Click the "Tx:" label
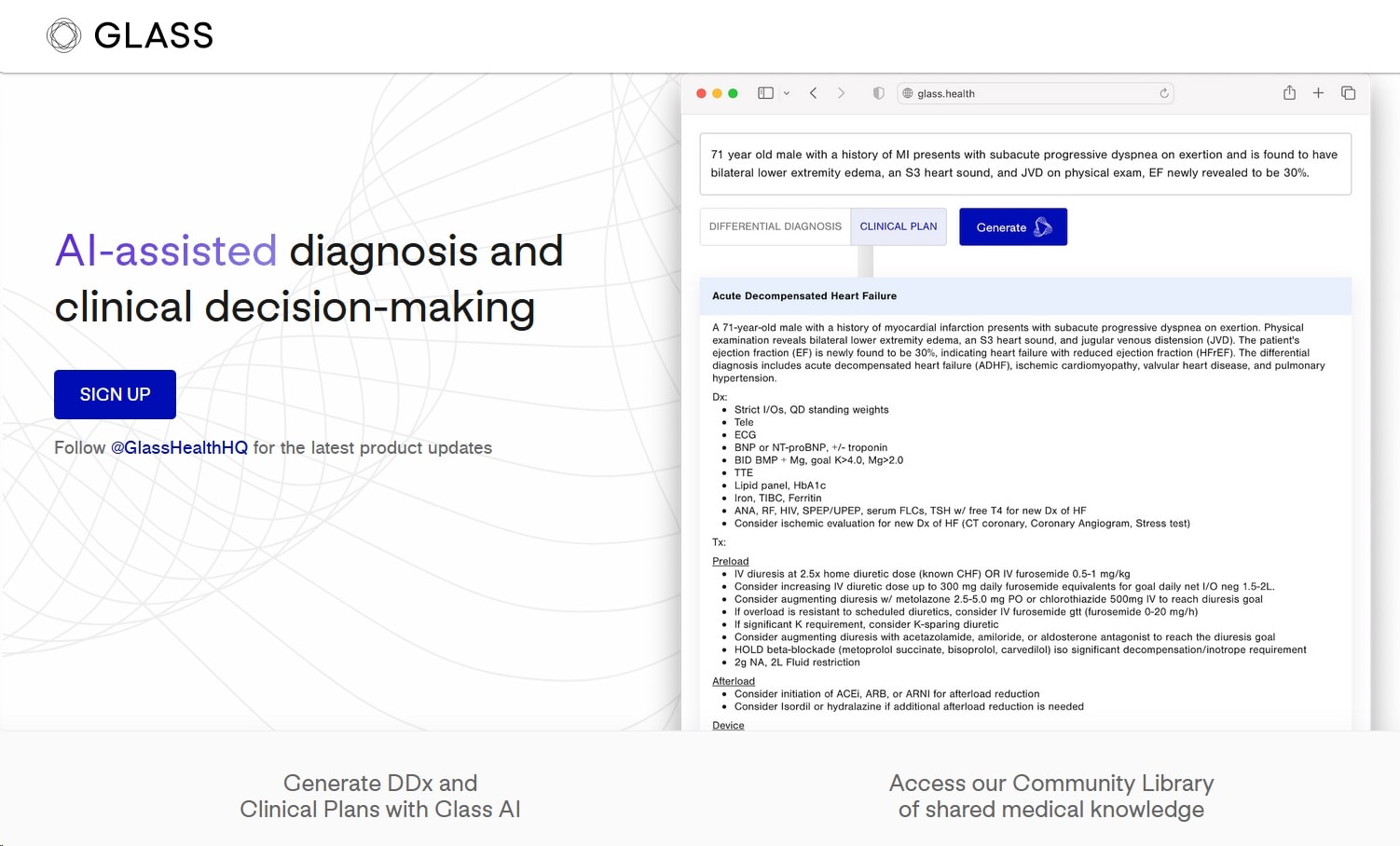 [x=719, y=542]
